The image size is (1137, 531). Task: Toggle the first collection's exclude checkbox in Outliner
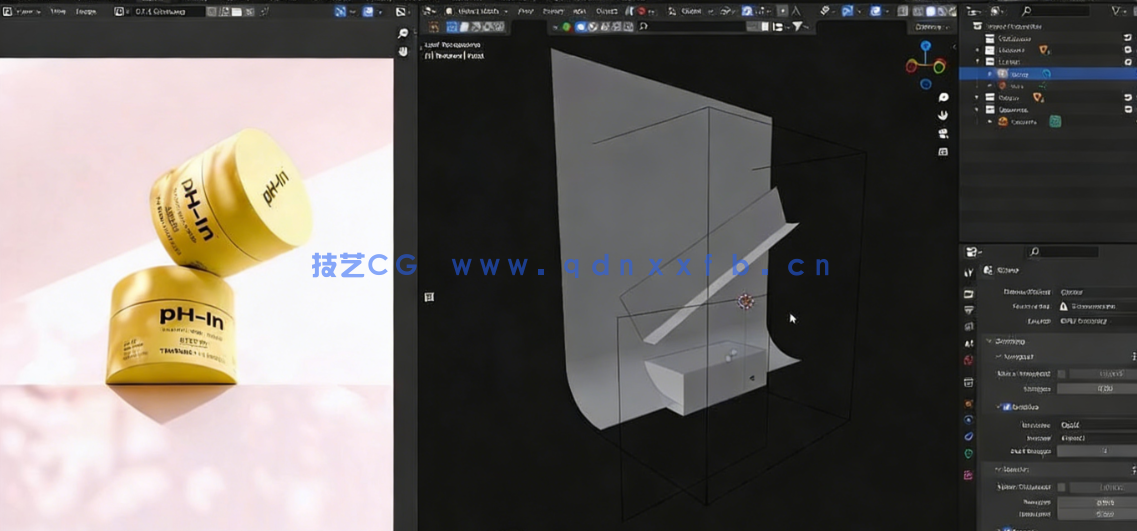pyautogui.click(x=1128, y=38)
